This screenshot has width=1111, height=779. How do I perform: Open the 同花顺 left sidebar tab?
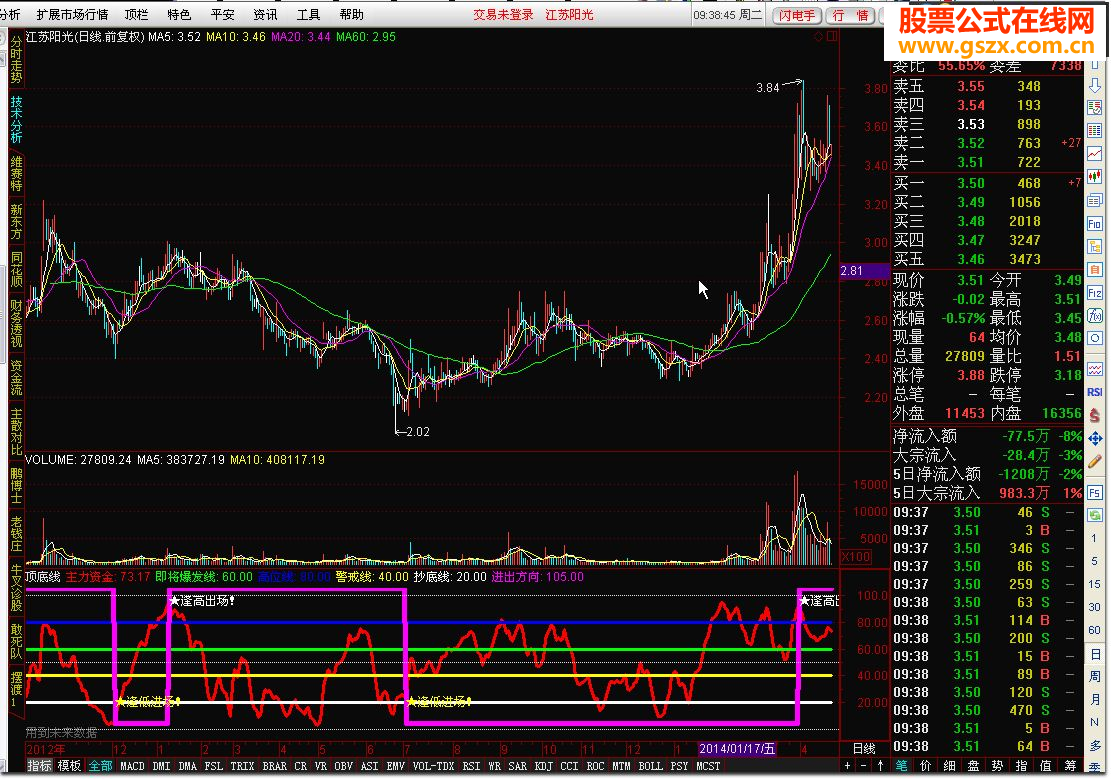pos(16,269)
